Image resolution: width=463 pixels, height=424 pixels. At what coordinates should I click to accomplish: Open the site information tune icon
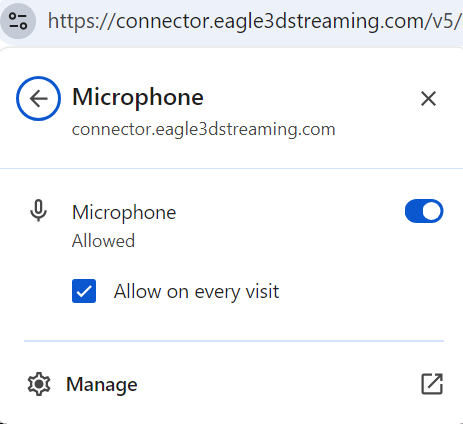click(18, 21)
